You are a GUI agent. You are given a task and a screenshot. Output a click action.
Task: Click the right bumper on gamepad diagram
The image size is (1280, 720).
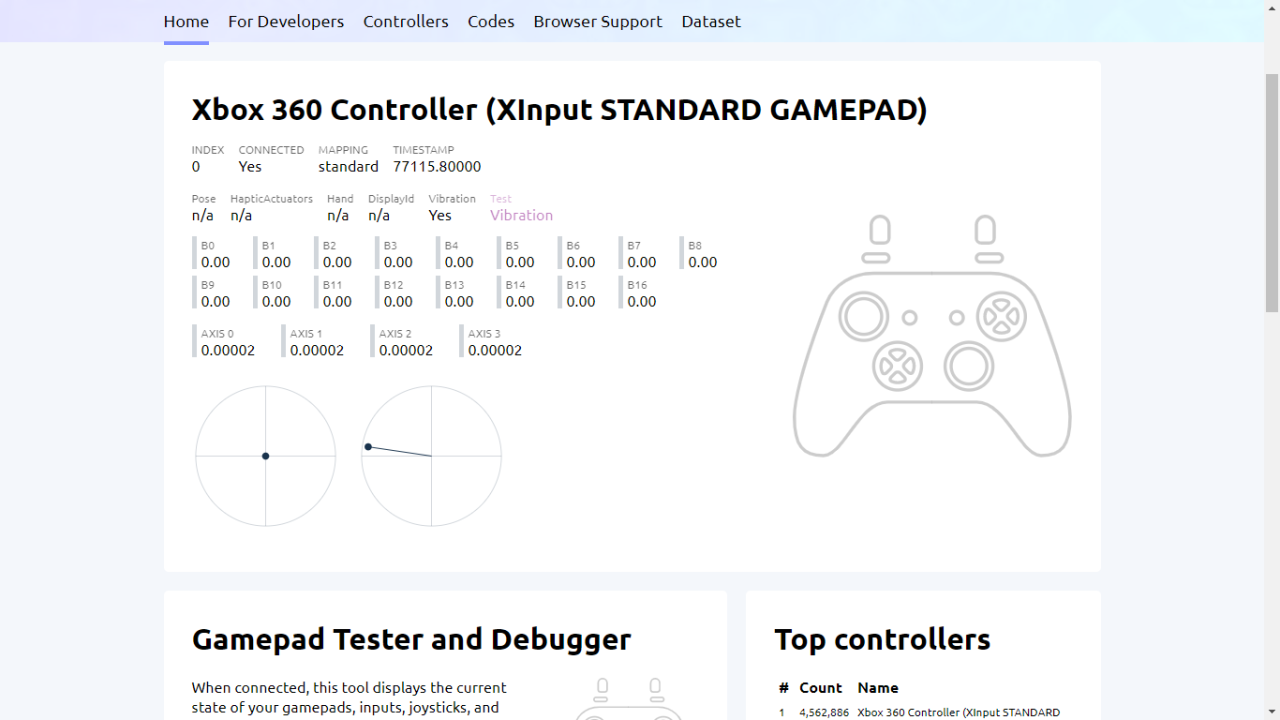point(989,258)
